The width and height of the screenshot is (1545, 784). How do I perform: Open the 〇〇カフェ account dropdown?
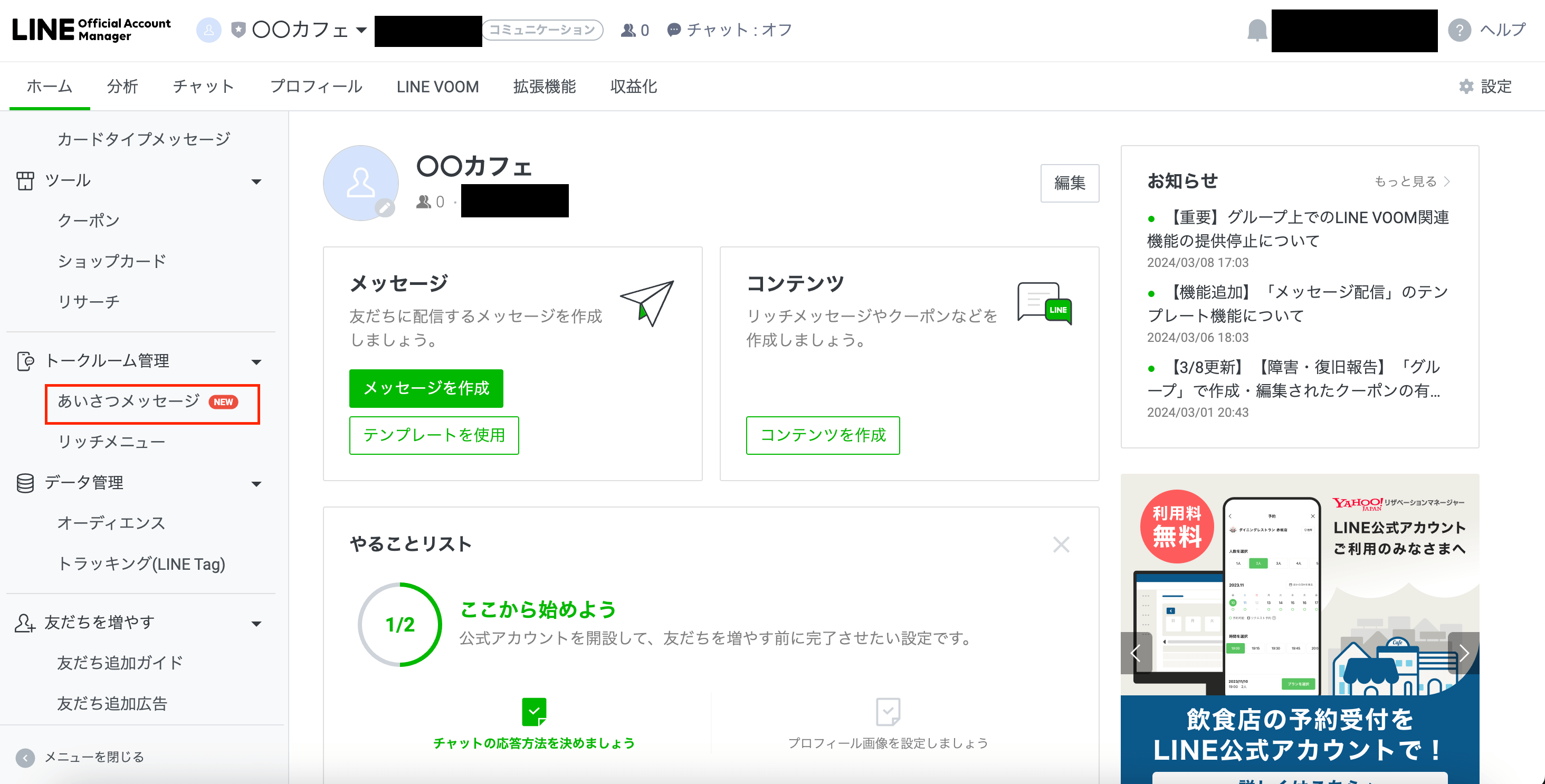[310, 30]
